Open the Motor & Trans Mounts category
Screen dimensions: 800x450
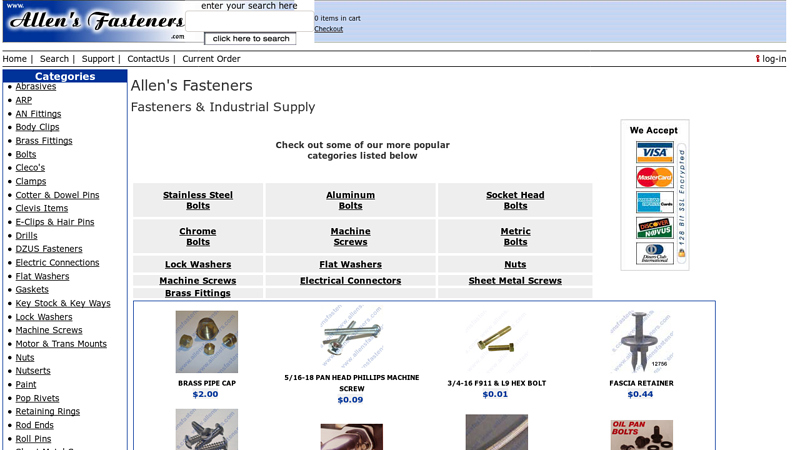tap(61, 344)
